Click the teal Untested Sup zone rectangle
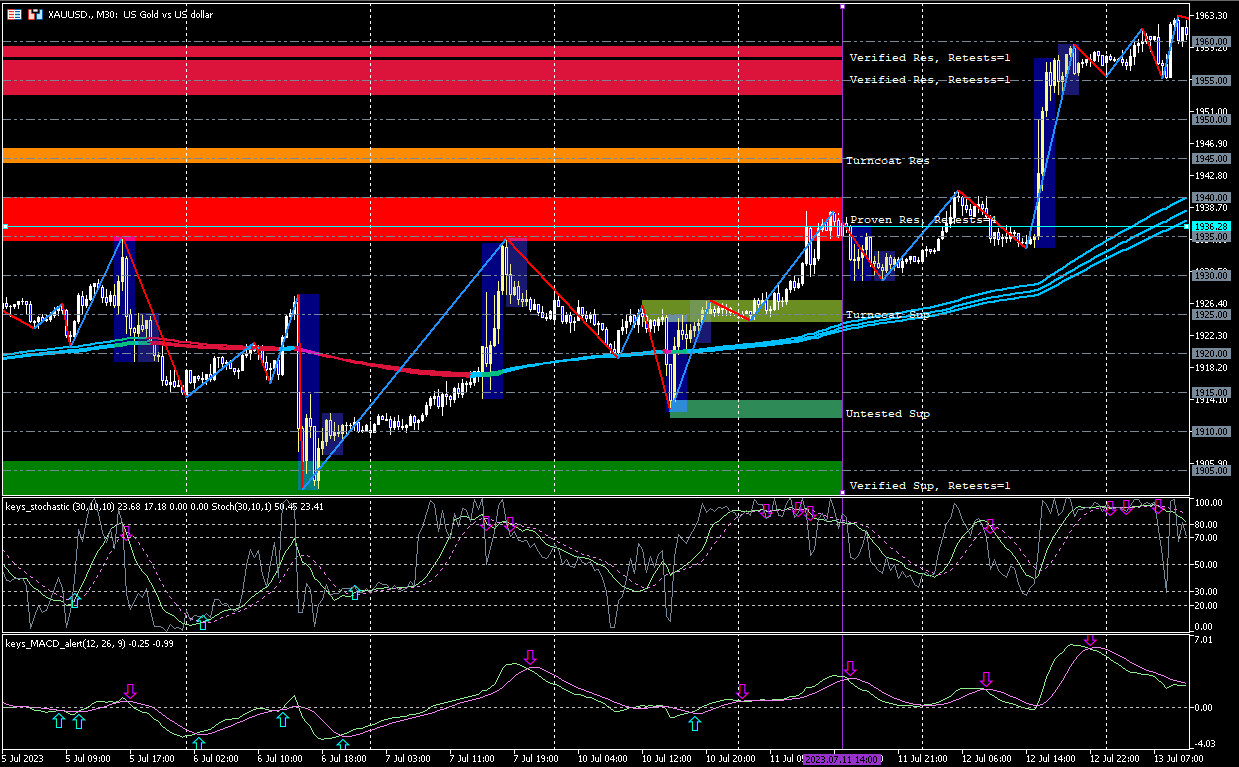 point(755,408)
